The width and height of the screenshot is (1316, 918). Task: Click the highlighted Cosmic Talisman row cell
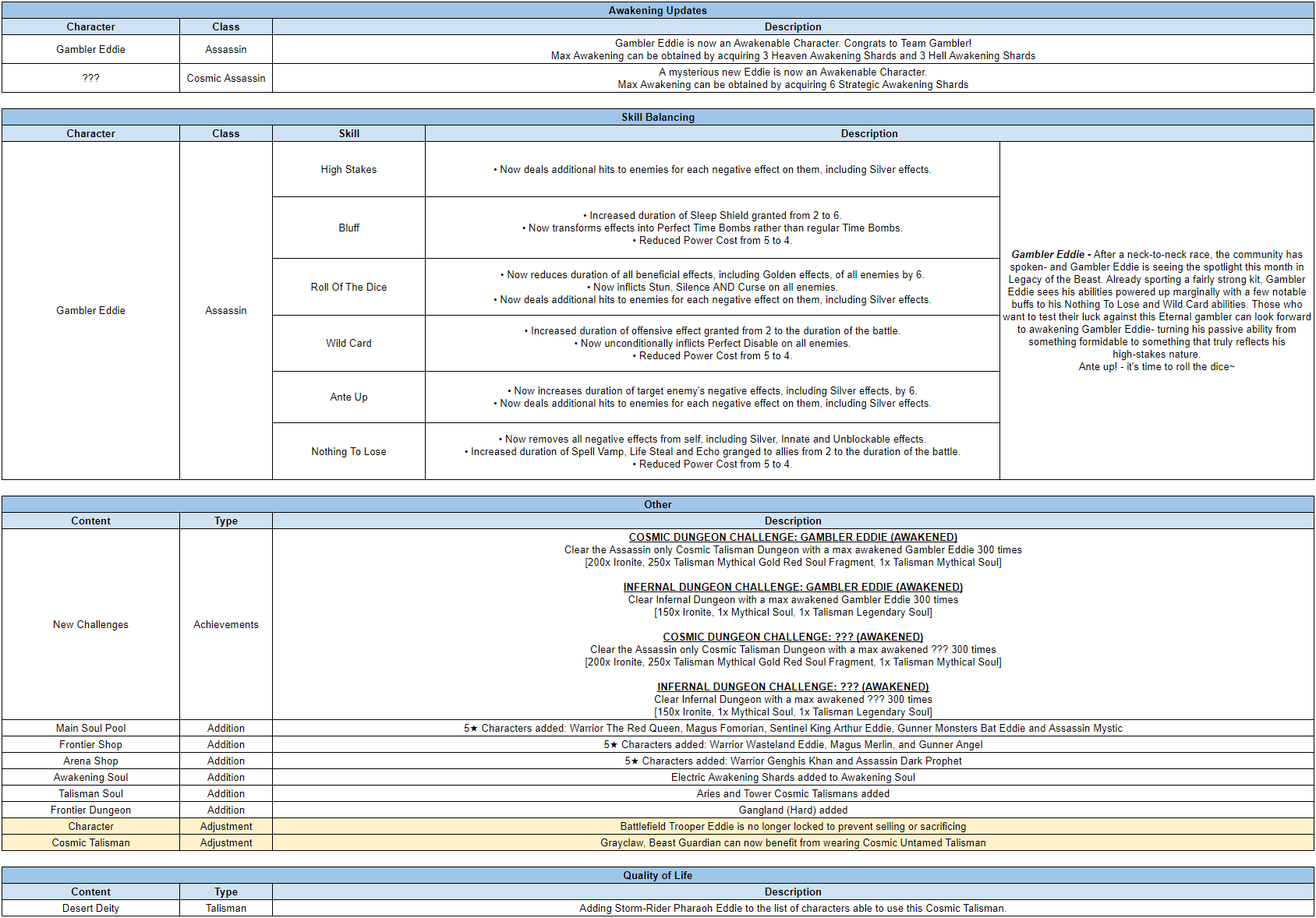coord(90,842)
